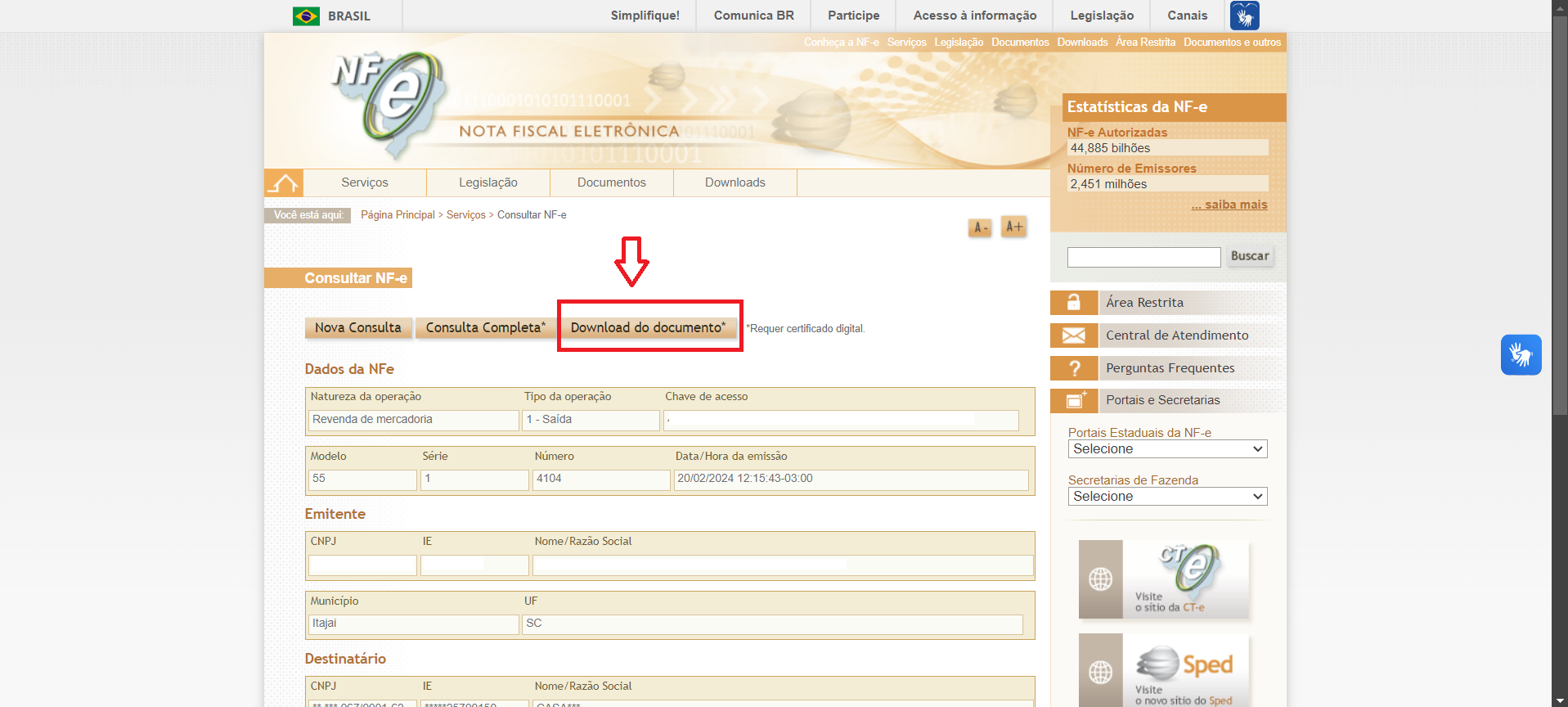Click the Brazil flag icon
Image resolution: width=1568 pixels, height=707 pixels.
click(x=306, y=16)
